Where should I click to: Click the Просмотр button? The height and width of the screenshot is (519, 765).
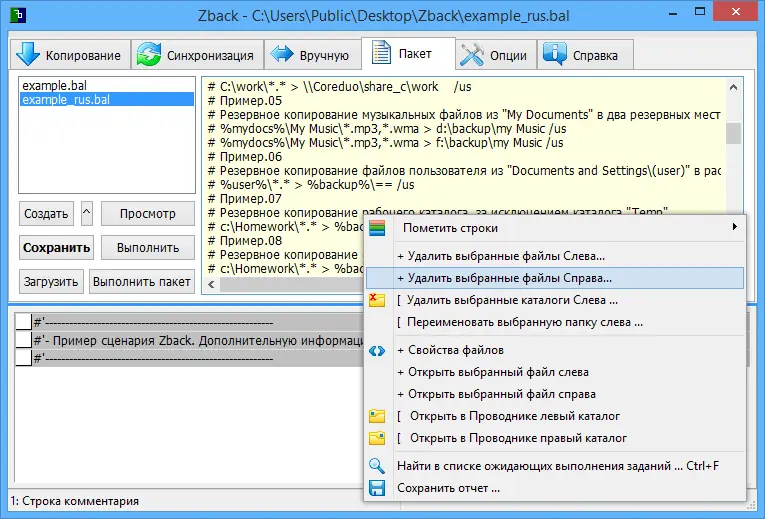[x=148, y=214]
